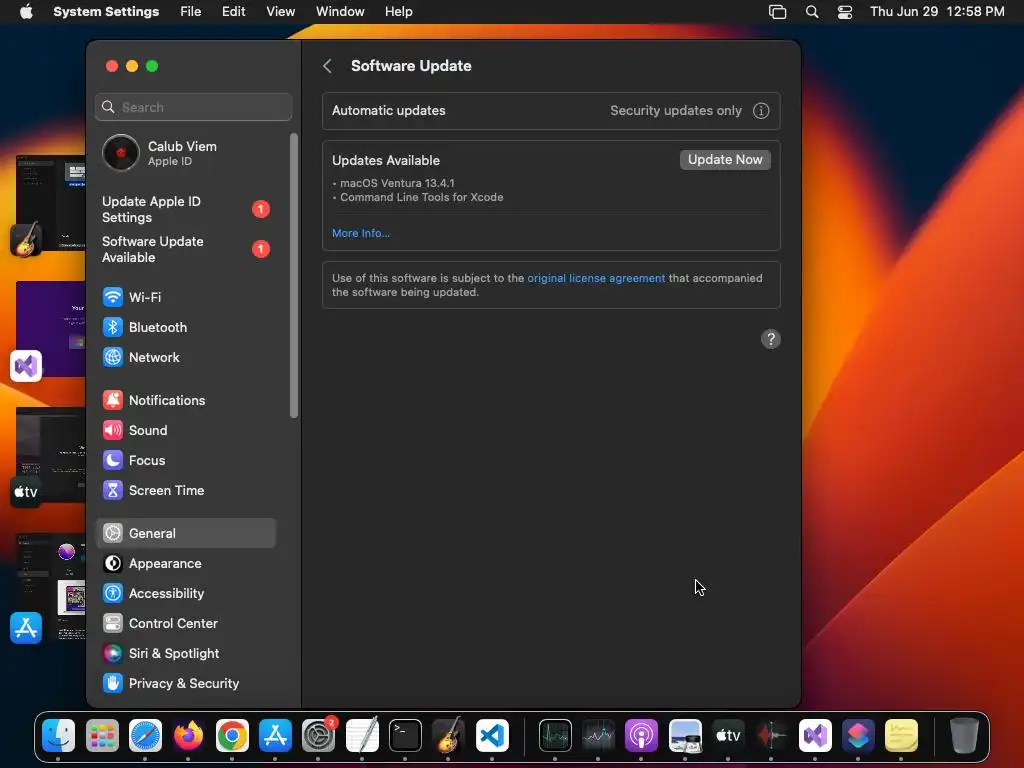The width and height of the screenshot is (1024, 768).
Task: Launch Podcasts from the Dock
Action: coord(641,735)
